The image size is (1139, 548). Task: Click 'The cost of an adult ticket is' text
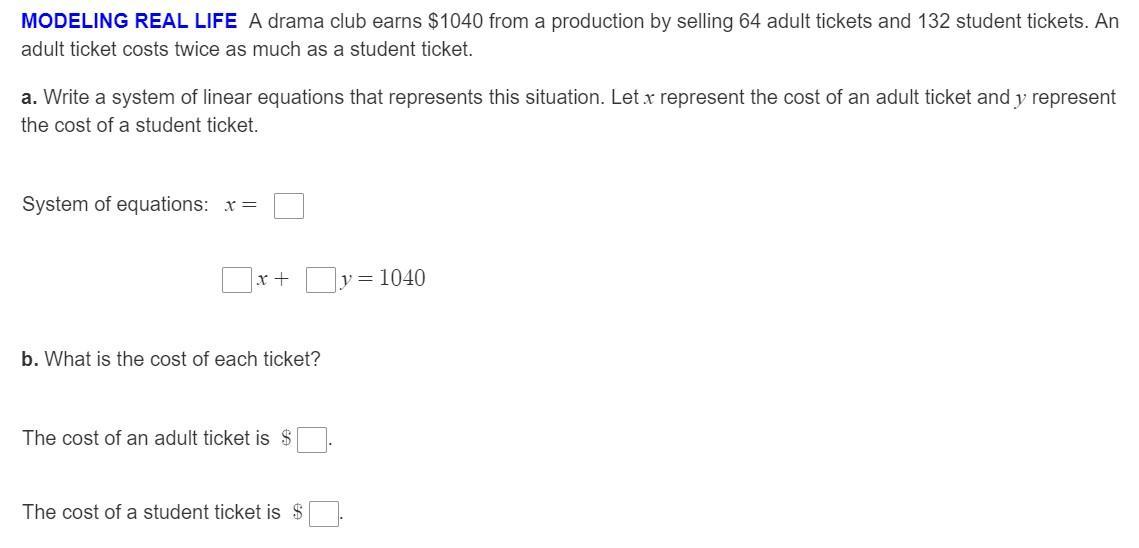145,439
